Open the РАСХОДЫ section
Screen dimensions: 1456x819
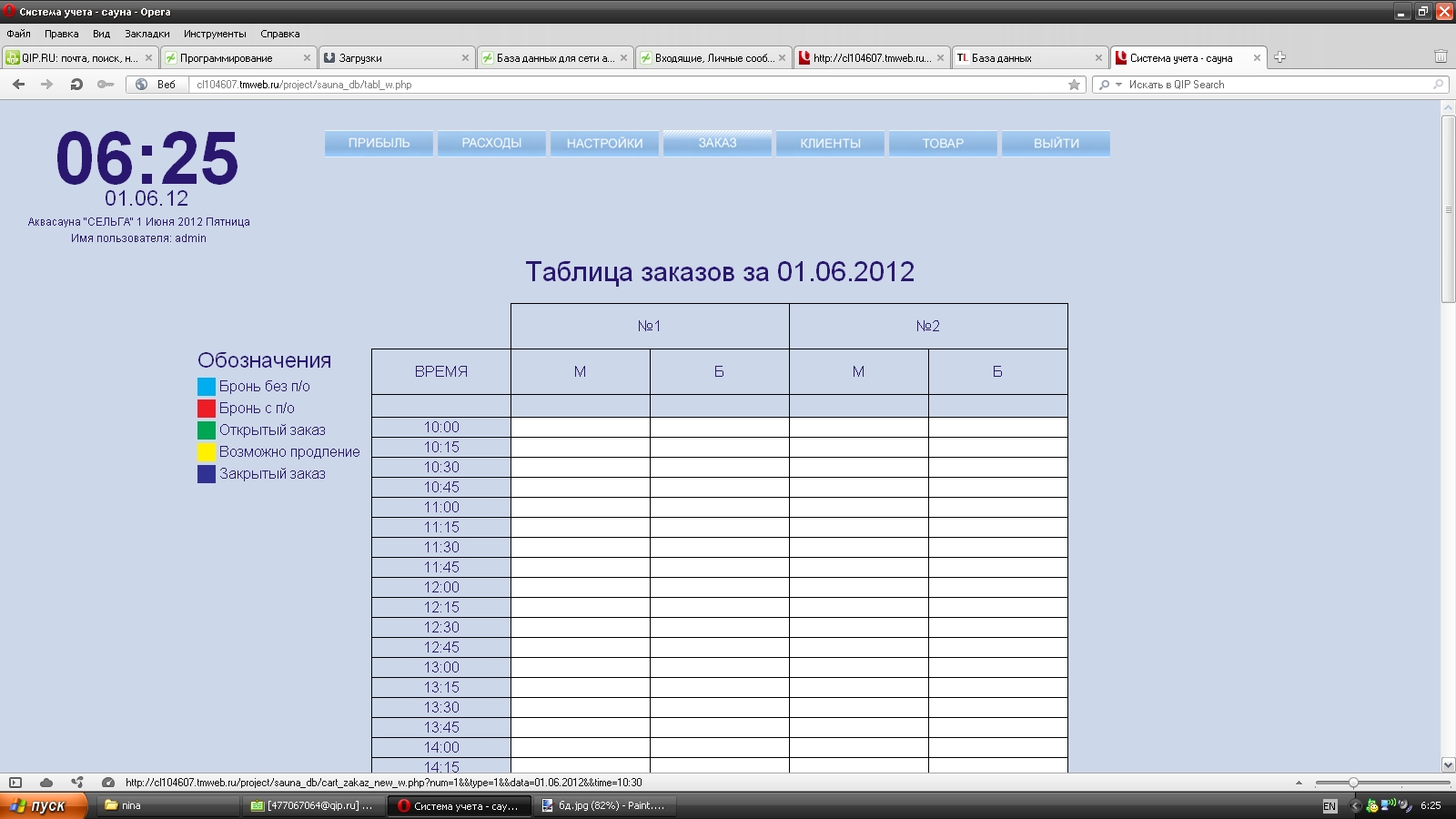coord(492,144)
